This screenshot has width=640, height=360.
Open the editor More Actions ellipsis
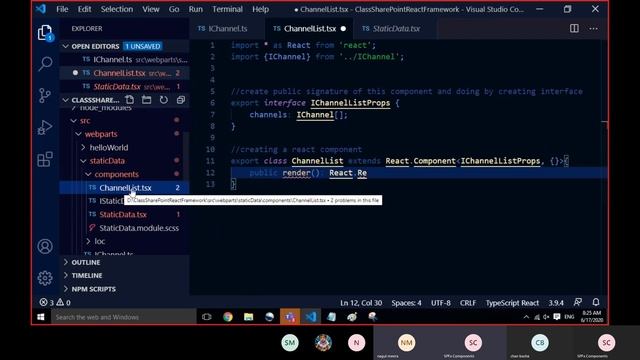(593, 28)
